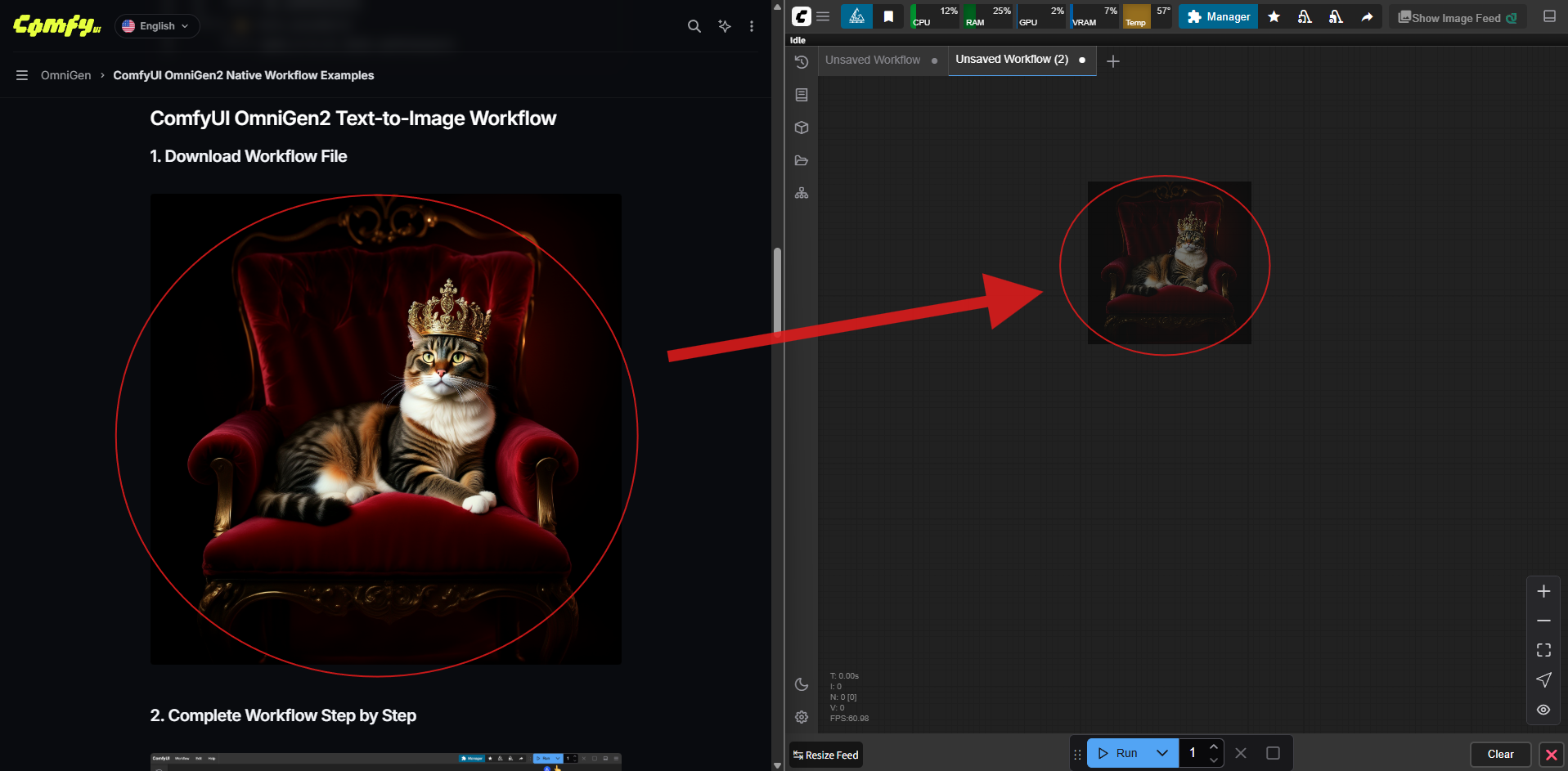
Task: Close the Unsaved Workflow tab via its dot
Action: [935, 61]
